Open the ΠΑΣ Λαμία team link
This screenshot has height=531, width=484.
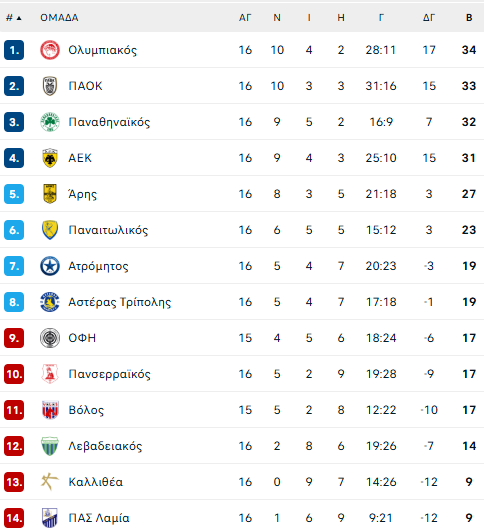coord(99,518)
